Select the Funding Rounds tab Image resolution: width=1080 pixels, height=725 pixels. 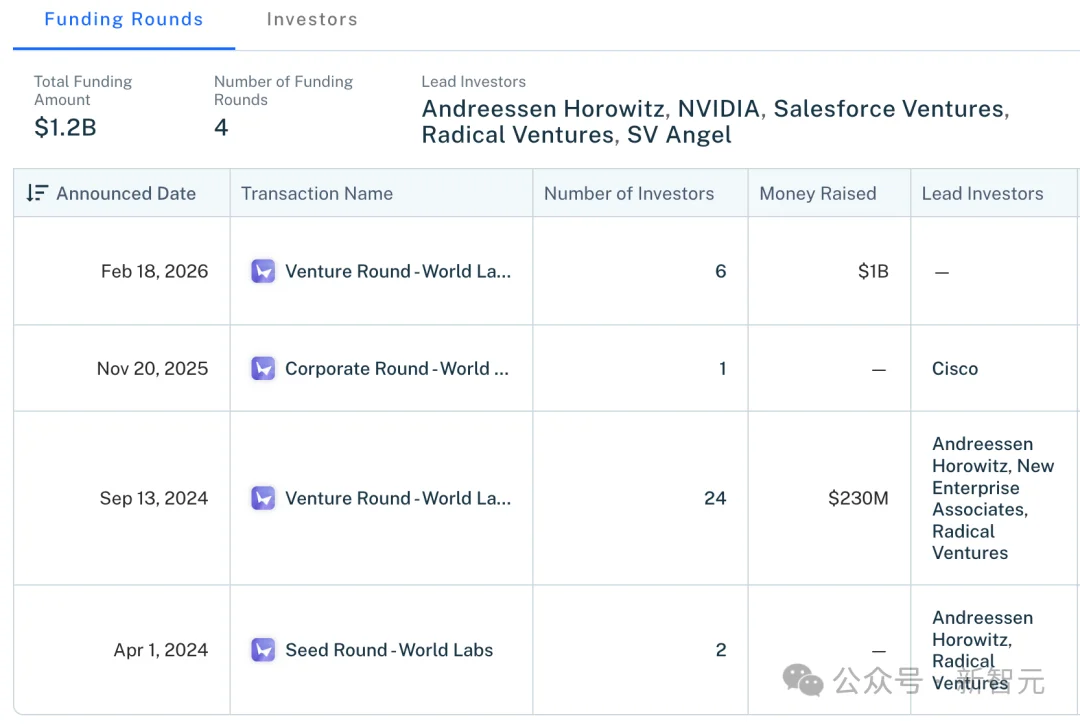pyautogui.click(x=124, y=20)
